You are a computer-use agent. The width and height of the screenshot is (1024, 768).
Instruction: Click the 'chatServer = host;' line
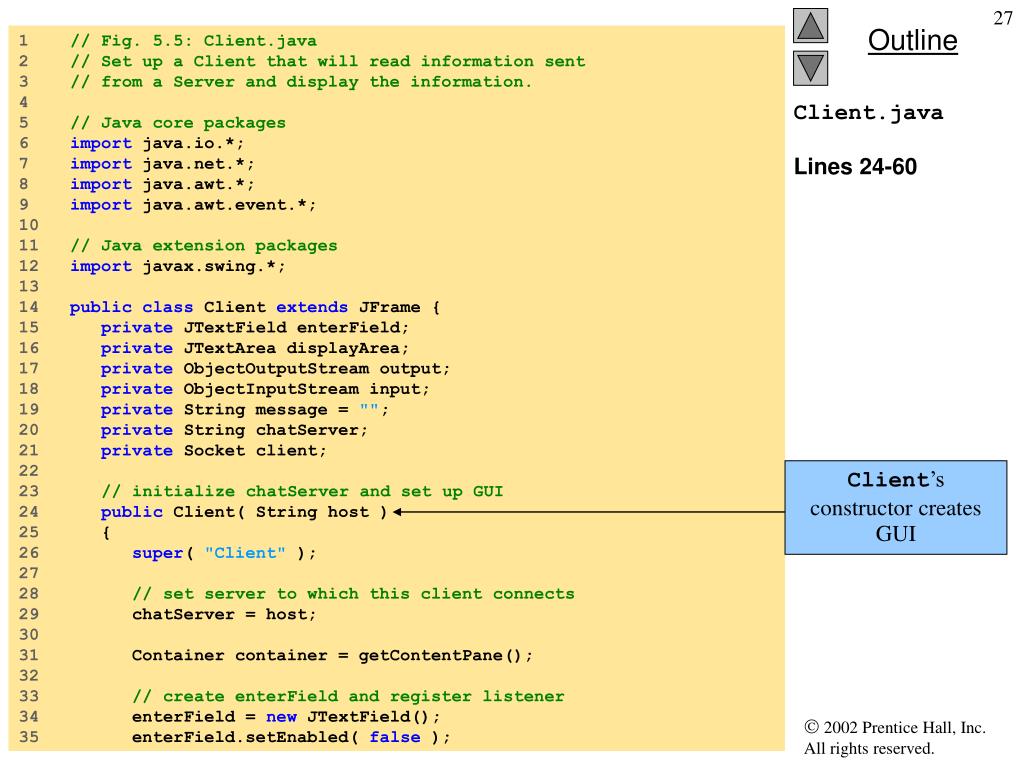coord(224,615)
